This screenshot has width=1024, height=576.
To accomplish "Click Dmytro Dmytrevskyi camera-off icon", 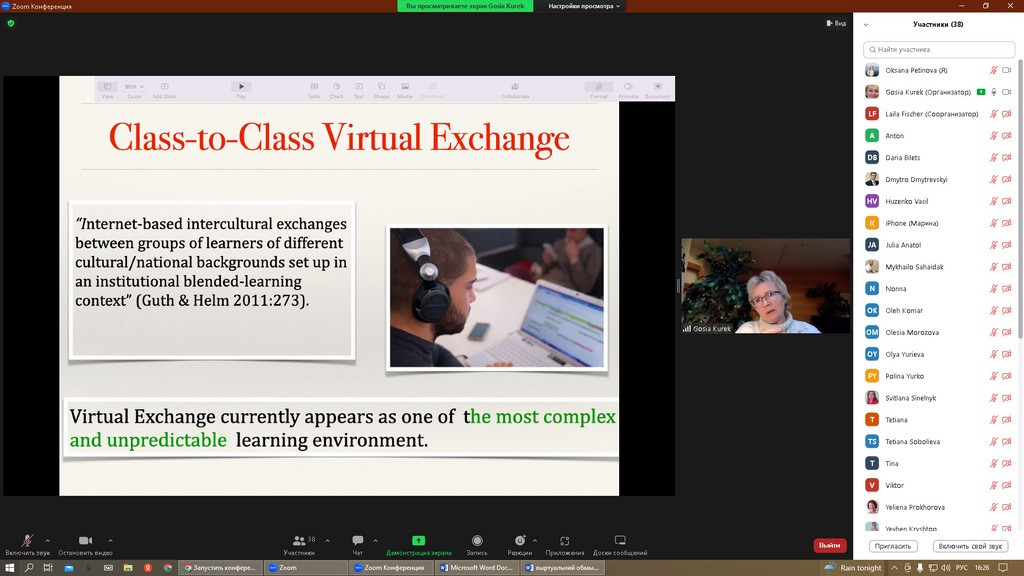I will coord(1006,180).
